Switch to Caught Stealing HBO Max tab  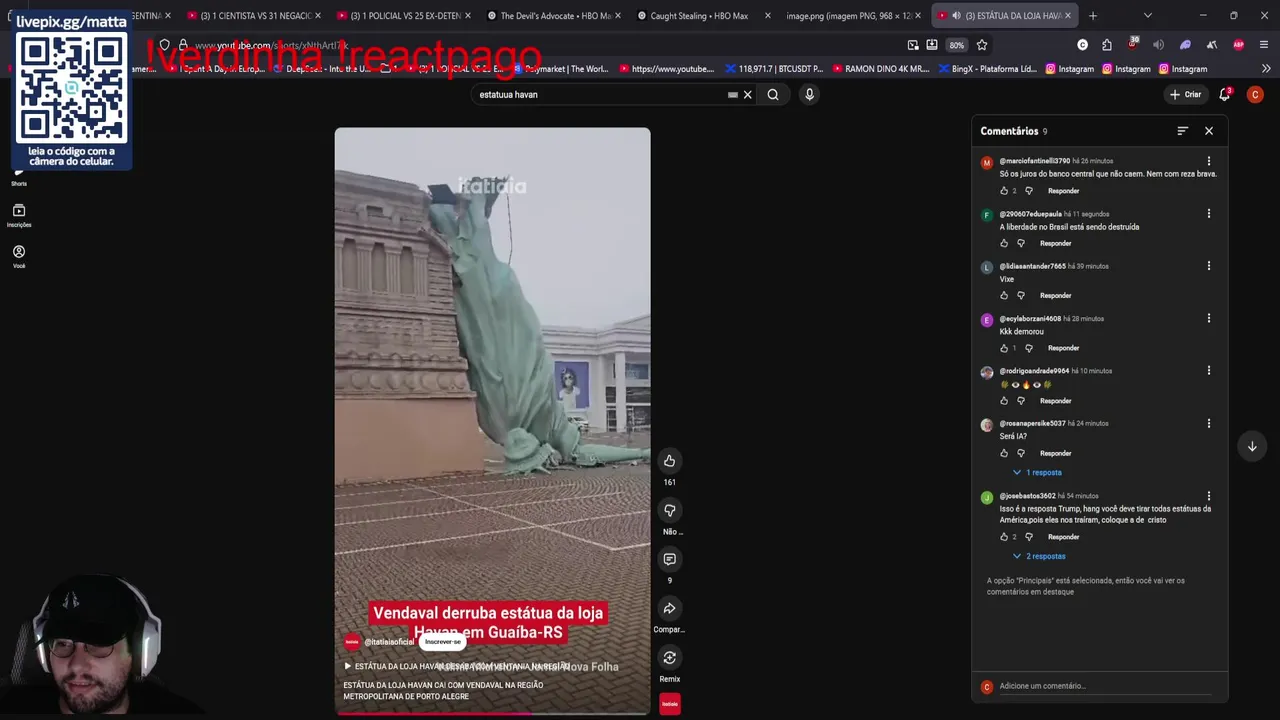pyautogui.click(x=704, y=16)
